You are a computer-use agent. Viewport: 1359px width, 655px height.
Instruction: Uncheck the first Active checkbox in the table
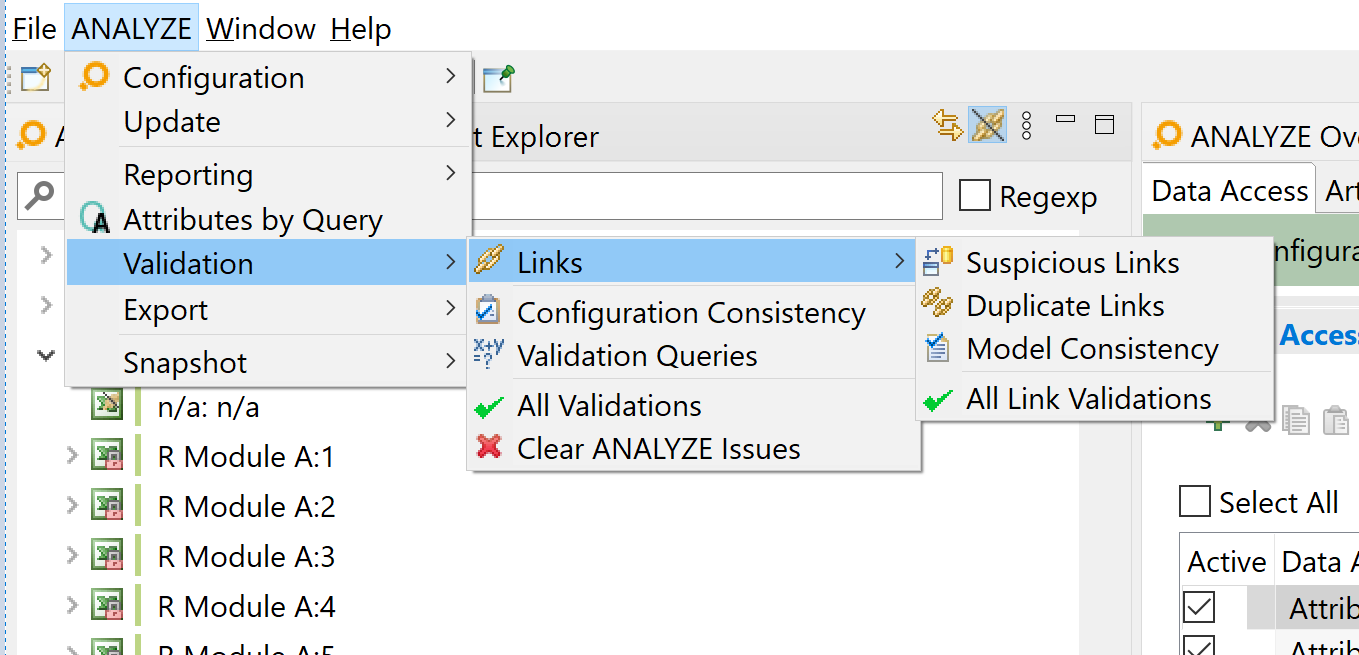[x=1199, y=607]
